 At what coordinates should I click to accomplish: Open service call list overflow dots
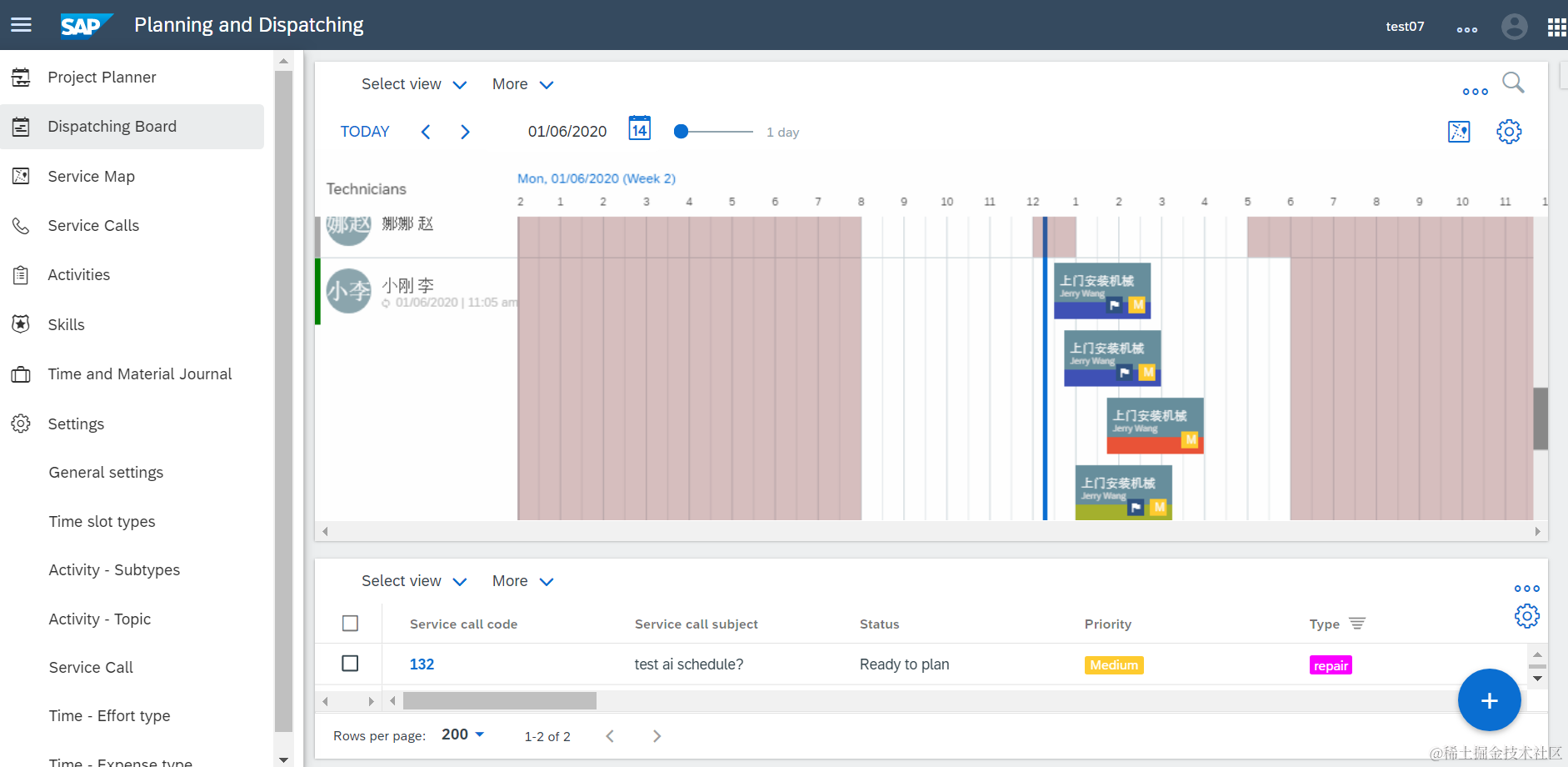[x=1527, y=589]
